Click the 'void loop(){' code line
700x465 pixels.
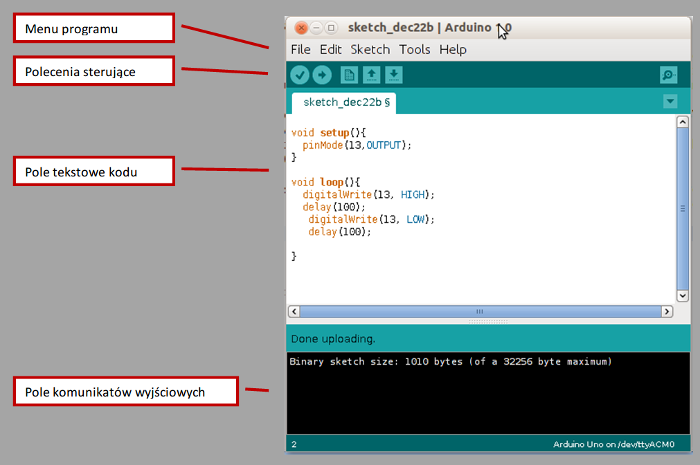pos(325,183)
